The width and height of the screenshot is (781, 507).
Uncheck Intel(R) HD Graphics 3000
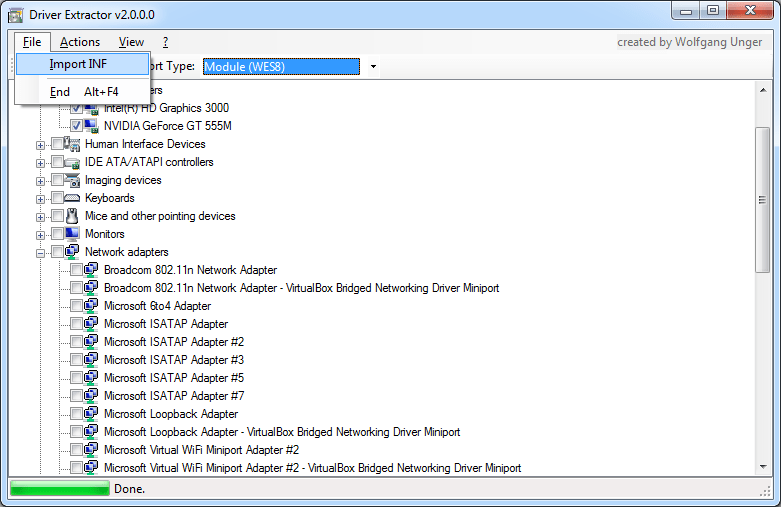pos(76,108)
